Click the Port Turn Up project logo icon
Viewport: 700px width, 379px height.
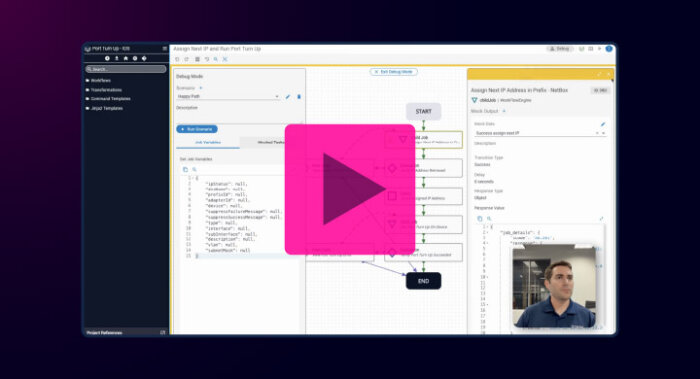(88, 49)
